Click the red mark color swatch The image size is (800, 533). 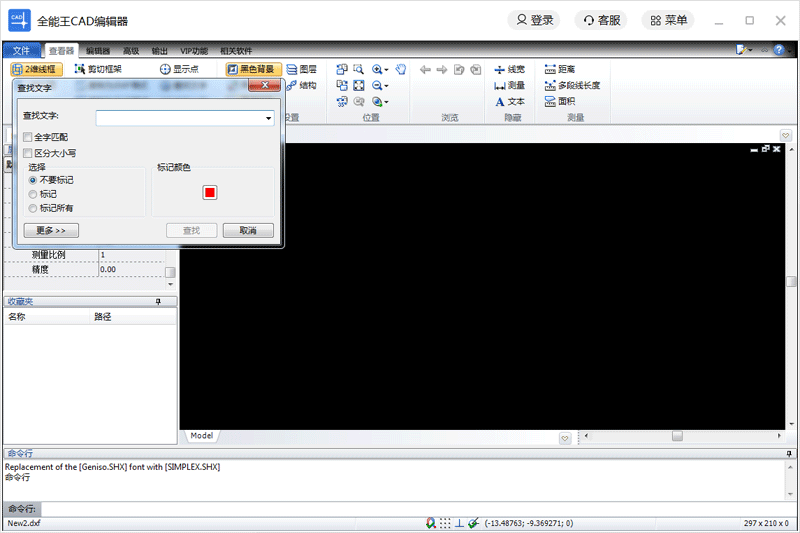coord(210,192)
